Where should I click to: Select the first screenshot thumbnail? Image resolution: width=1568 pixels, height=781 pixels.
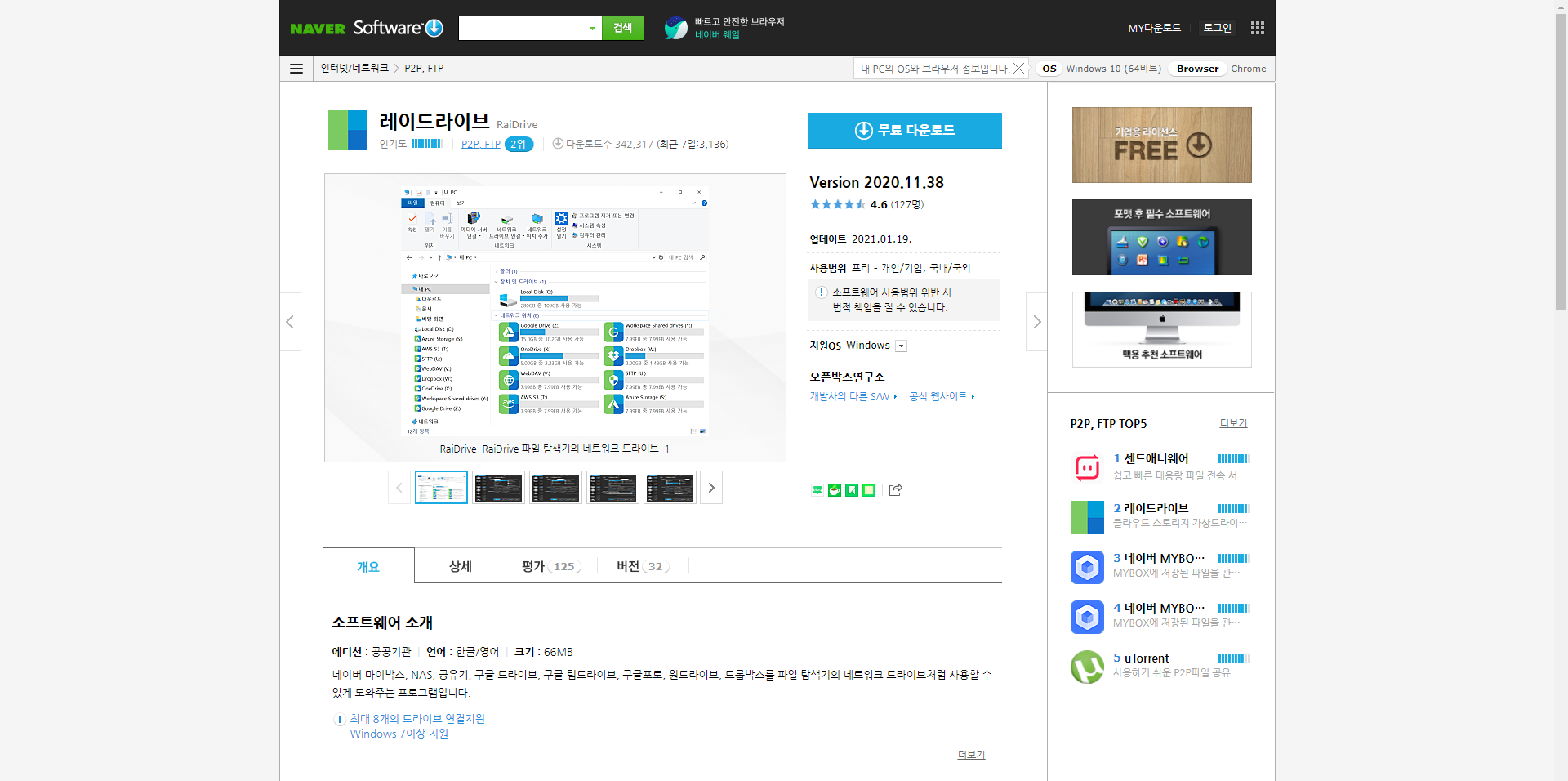click(x=441, y=488)
